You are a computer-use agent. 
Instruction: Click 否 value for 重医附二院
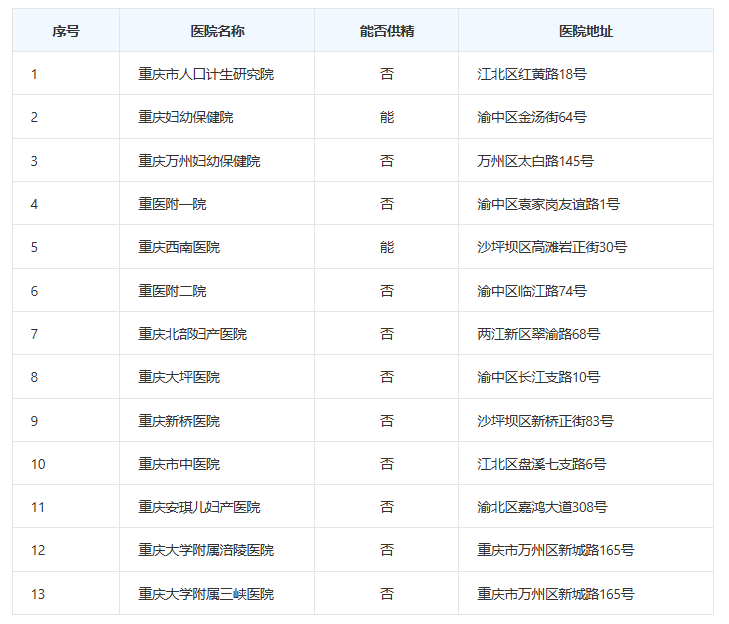click(x=387, y=291)
